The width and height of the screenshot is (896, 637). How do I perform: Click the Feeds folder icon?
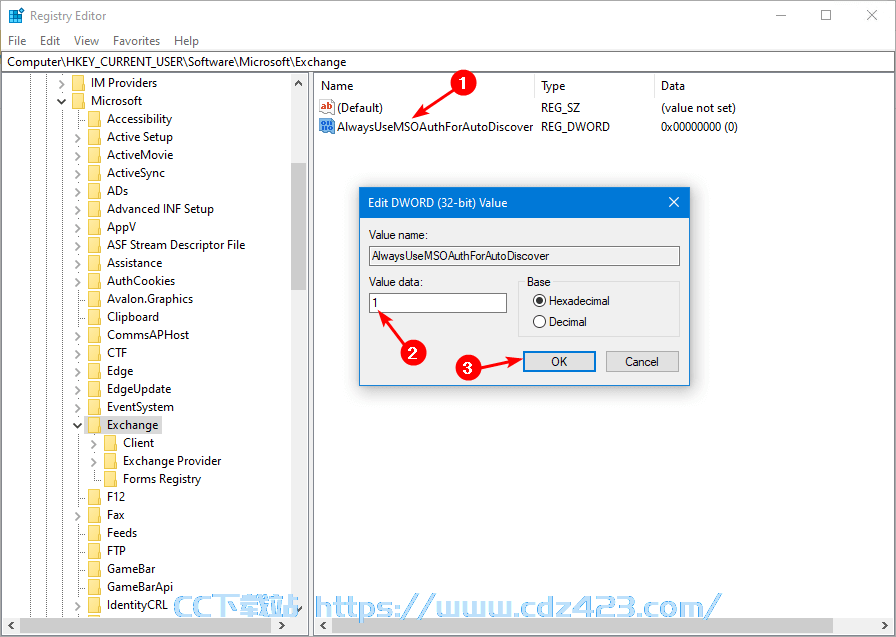click(x=94, y=533)
